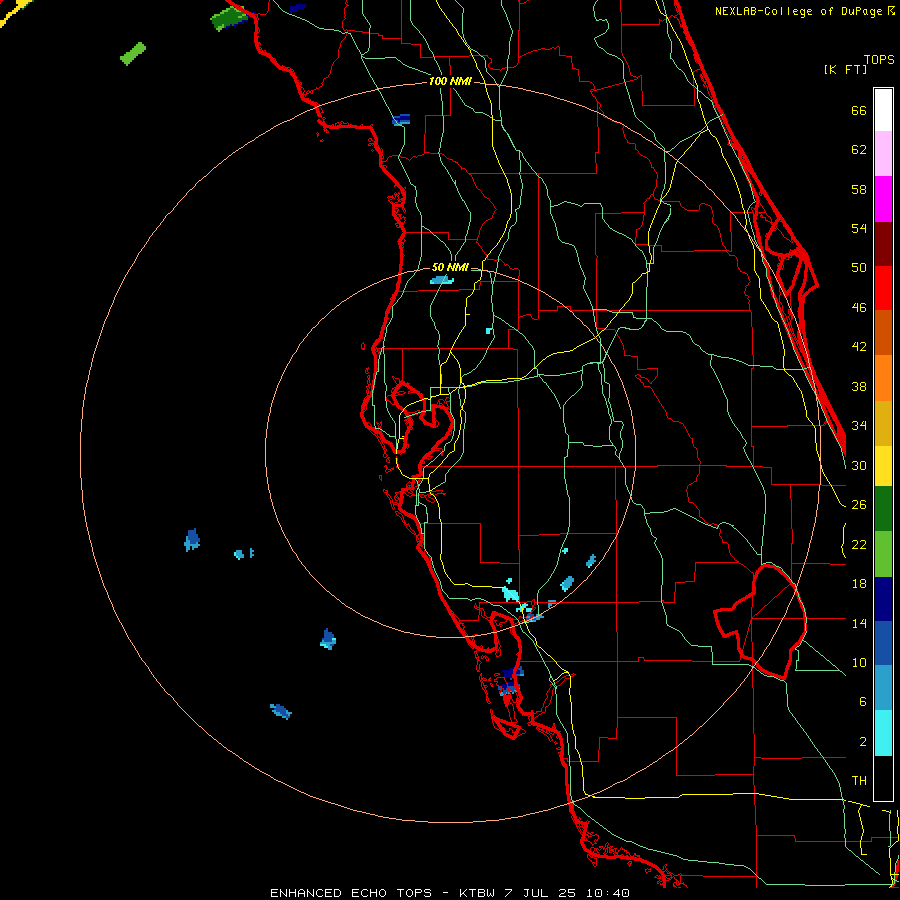Viewport: 900px width, 900px height.
Task: Click the cyan swatch in the legend
Action: 883,733
